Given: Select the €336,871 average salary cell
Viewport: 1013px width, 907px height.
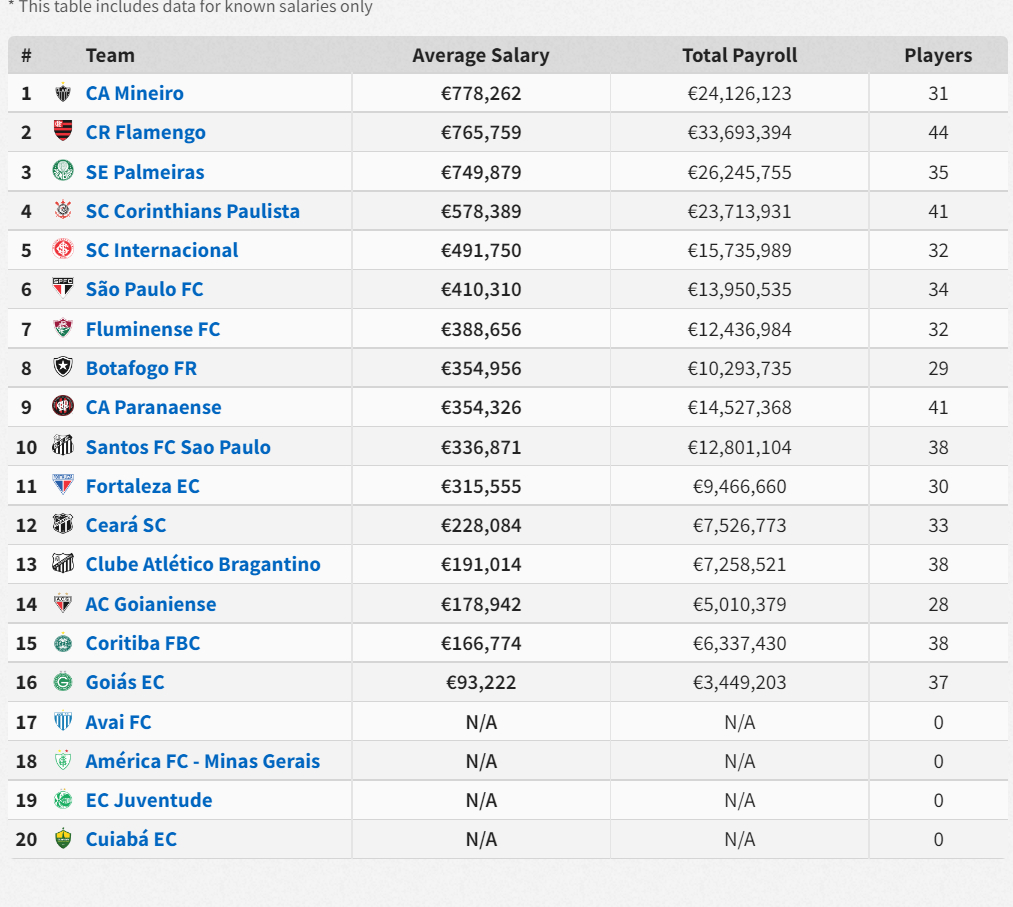Looking at the screenshot, I should coord(481,447).
